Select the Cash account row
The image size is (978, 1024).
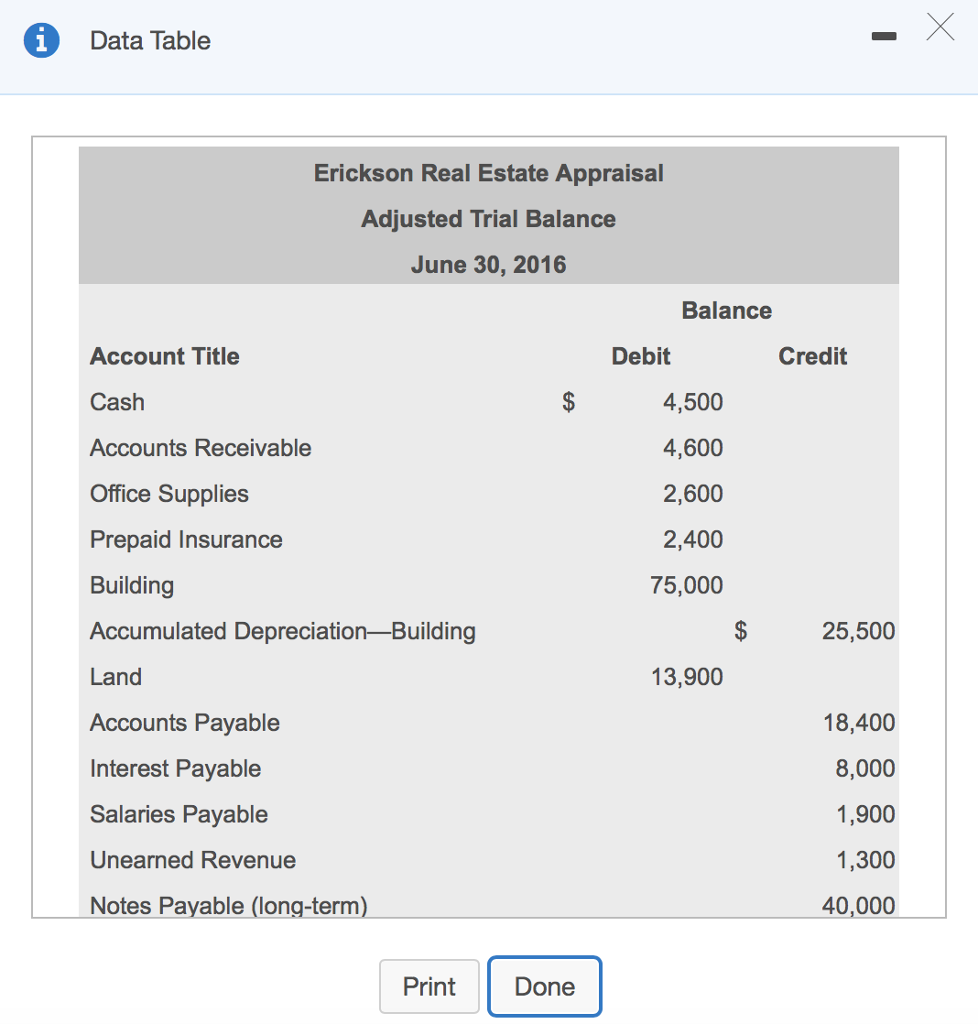(x=117, y=402)
